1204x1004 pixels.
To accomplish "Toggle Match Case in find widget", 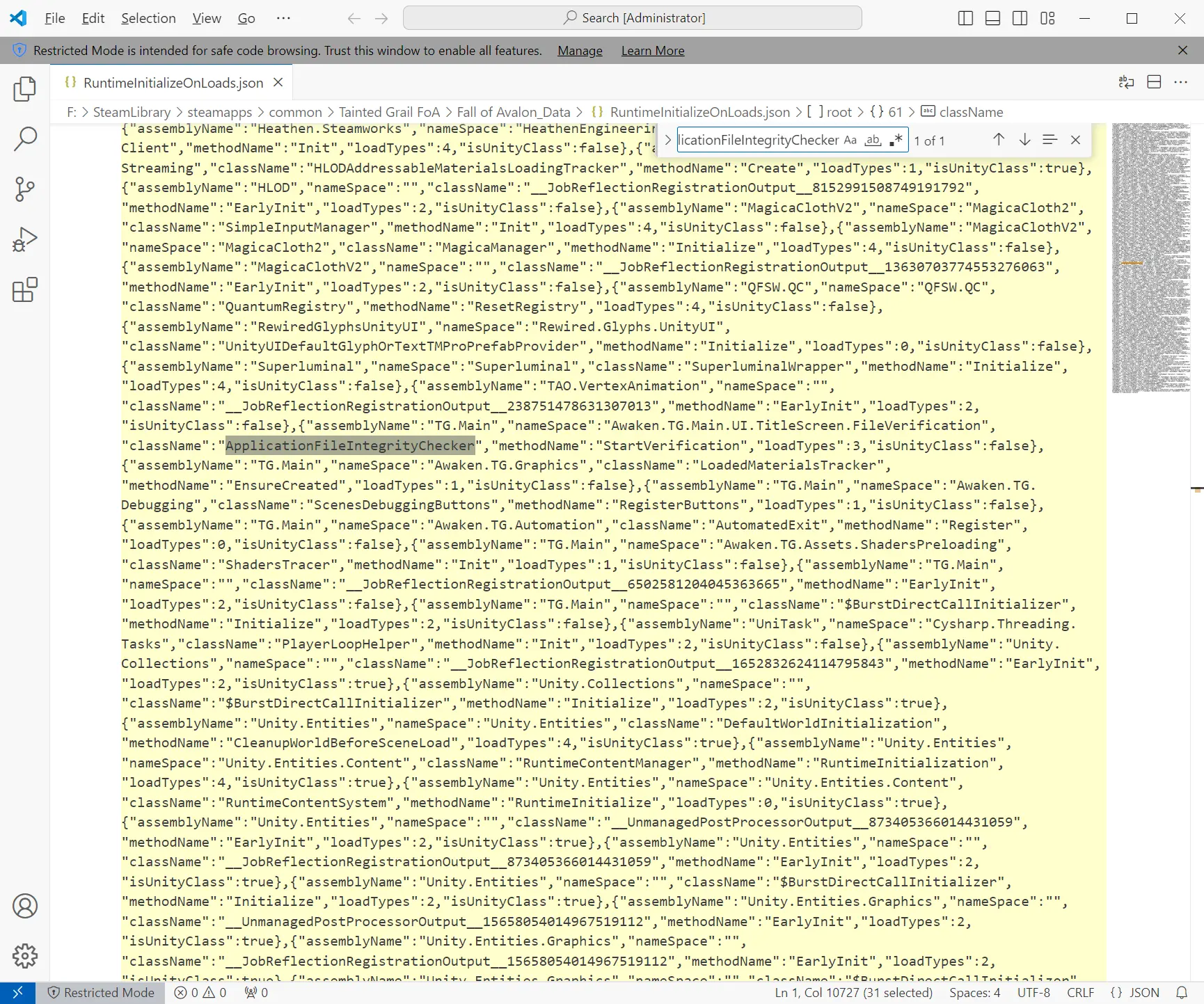I will [850, 140].
